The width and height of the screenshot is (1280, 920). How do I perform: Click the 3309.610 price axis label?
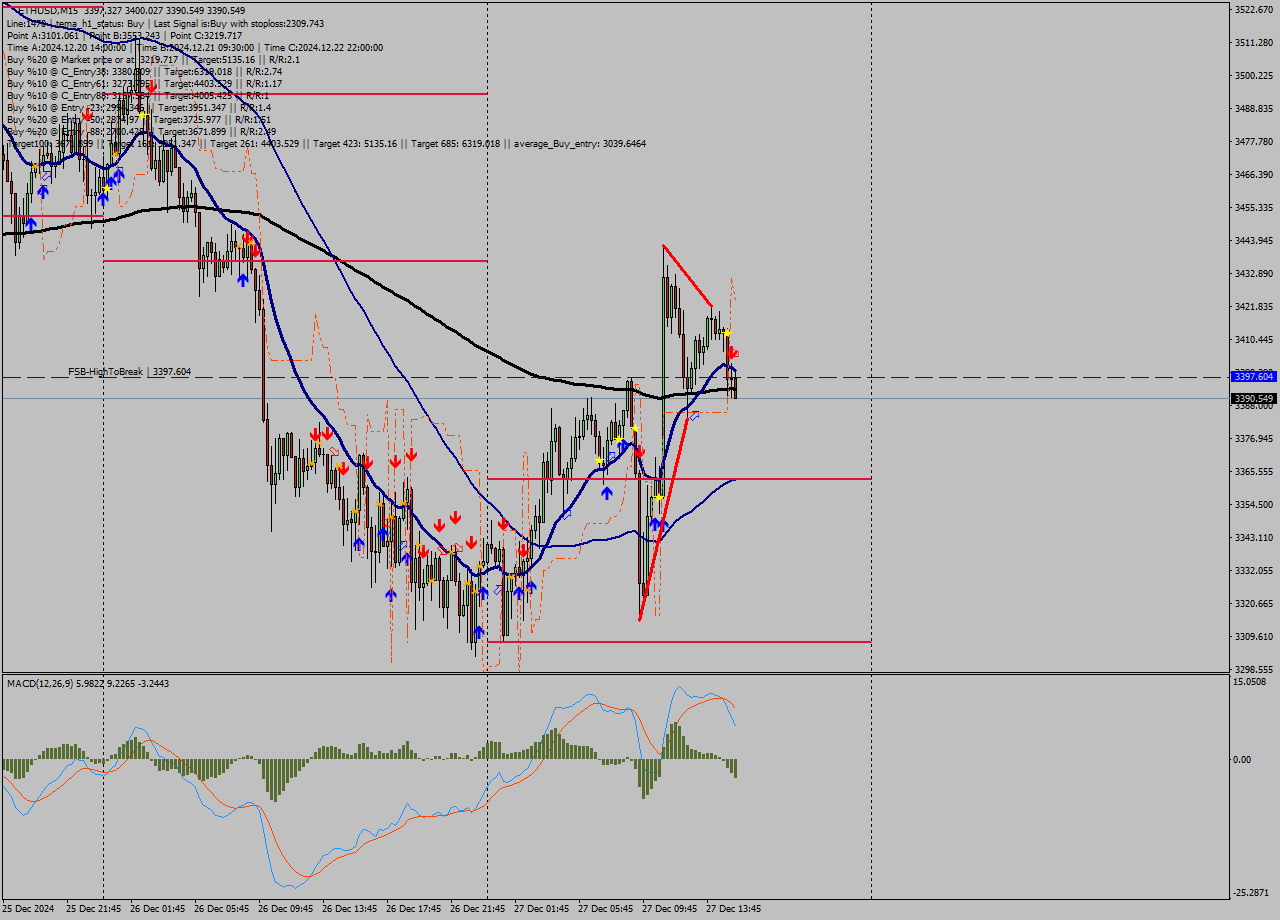click(1254, 636)
